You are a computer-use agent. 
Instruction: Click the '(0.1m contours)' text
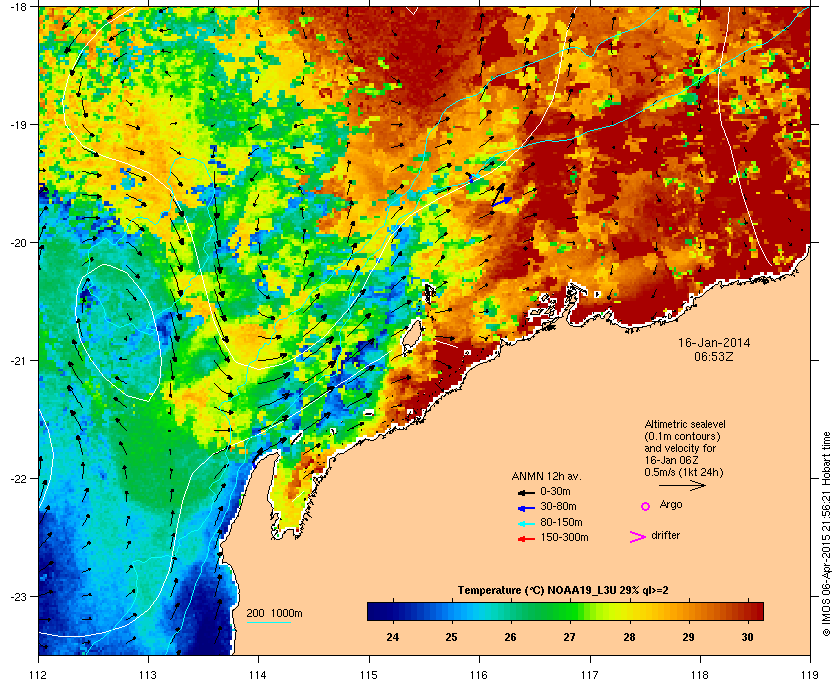[x=682, y=436]
